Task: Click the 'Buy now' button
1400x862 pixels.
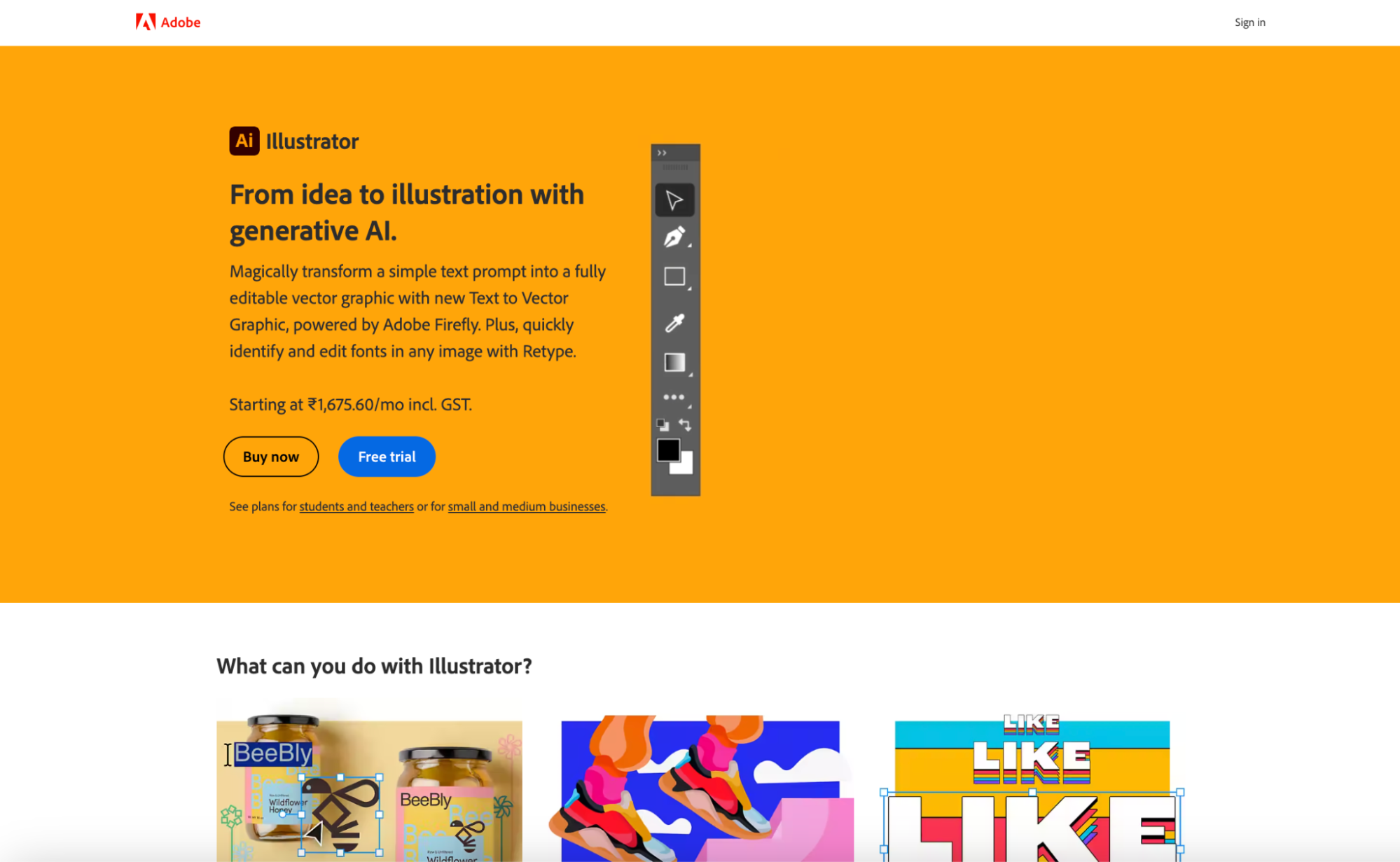Action: 270,457
